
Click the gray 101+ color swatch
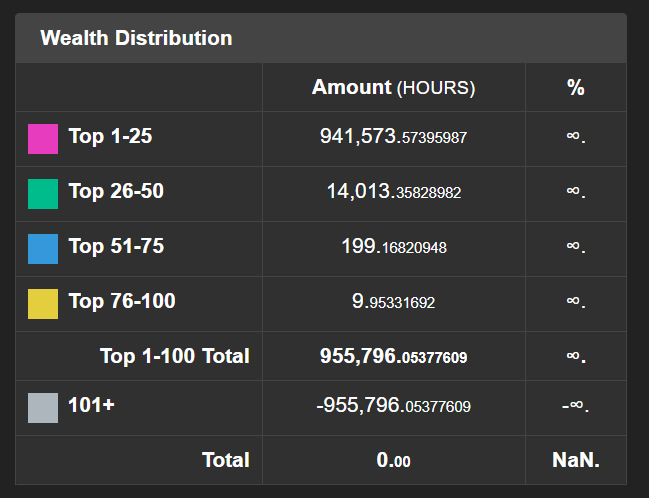43,408
